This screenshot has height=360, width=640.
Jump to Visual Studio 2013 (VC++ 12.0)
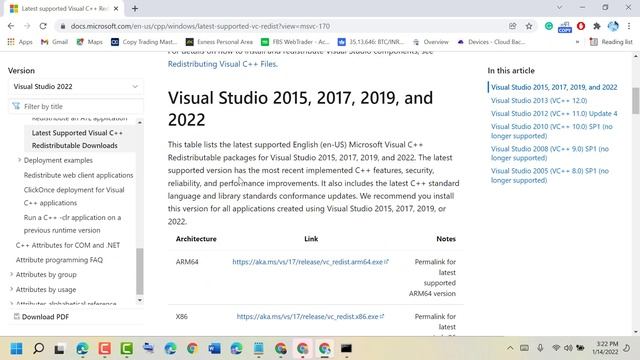click(539, 100)
